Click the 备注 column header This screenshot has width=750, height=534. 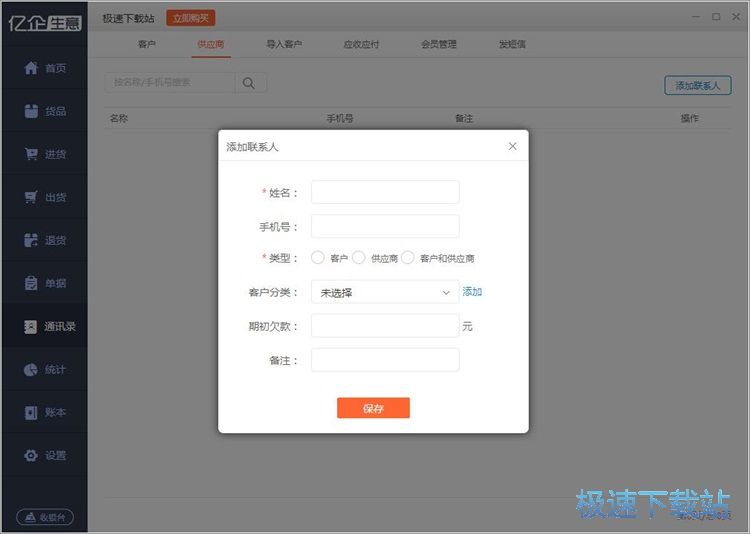click(464, 118)
